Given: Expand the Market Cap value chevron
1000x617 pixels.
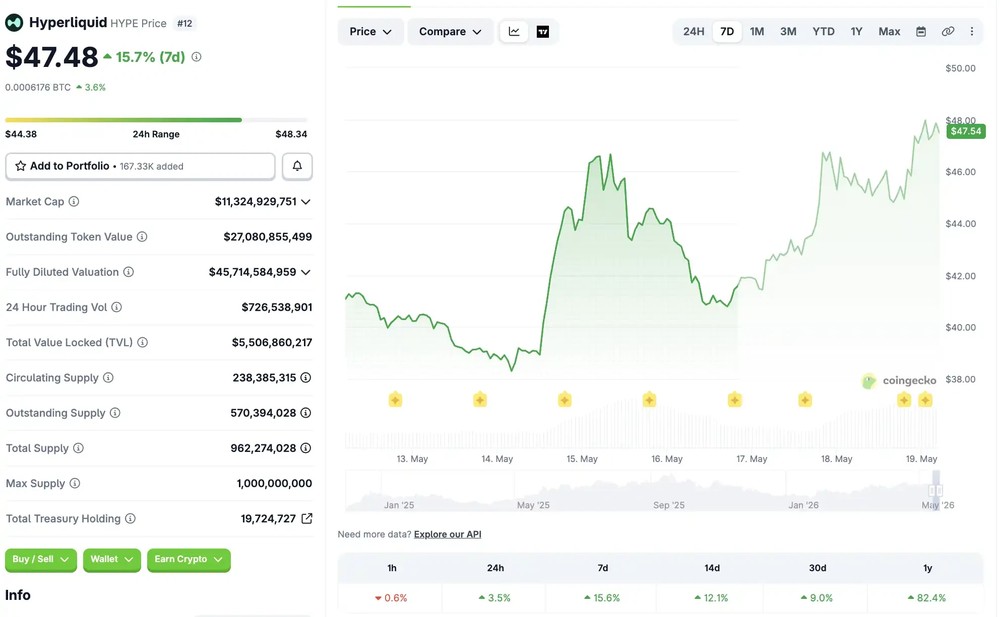Looking at the screenshot, I should pyautogui.click(x=306, y=202).
